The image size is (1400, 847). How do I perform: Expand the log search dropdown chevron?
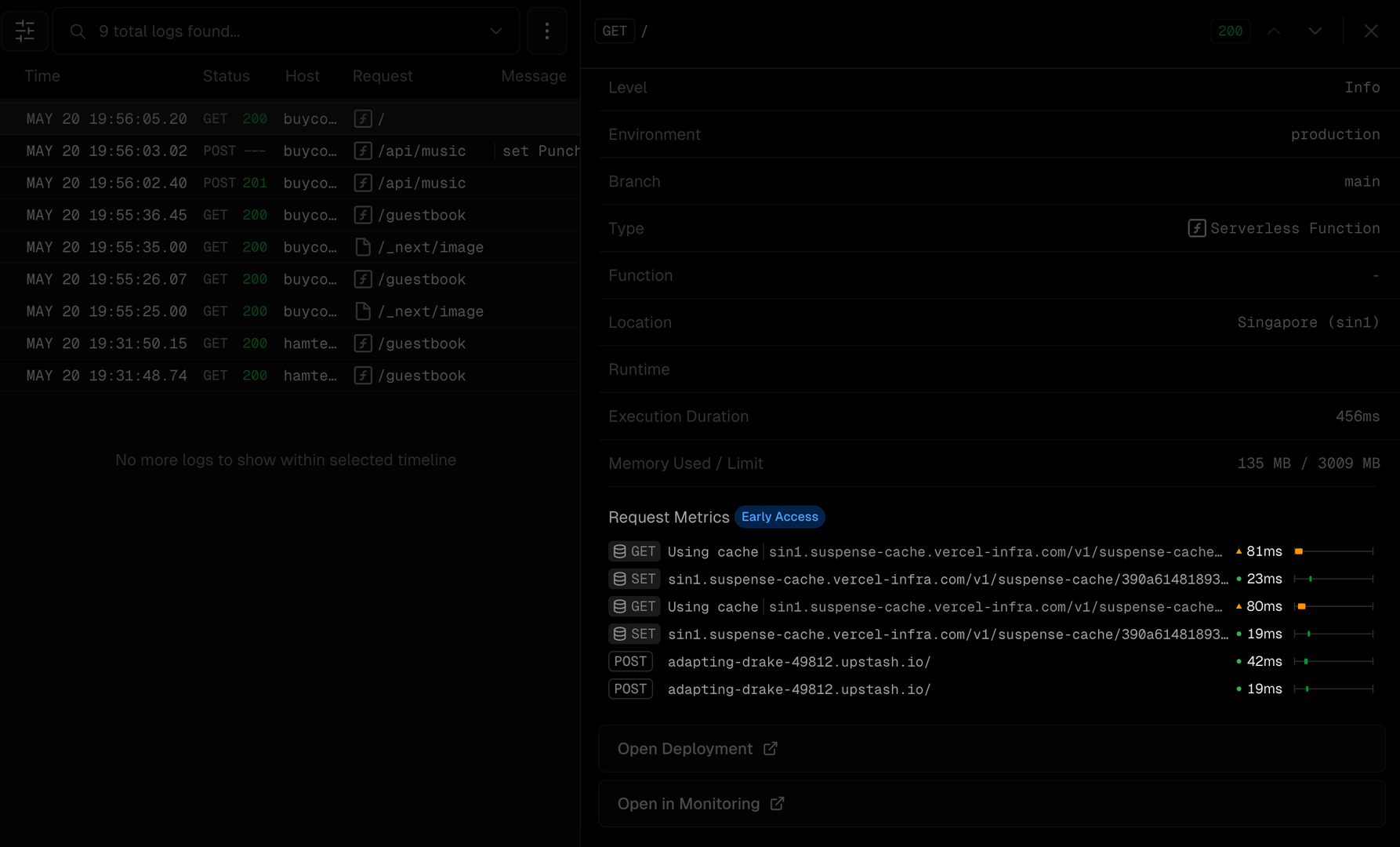pos(495,31)
